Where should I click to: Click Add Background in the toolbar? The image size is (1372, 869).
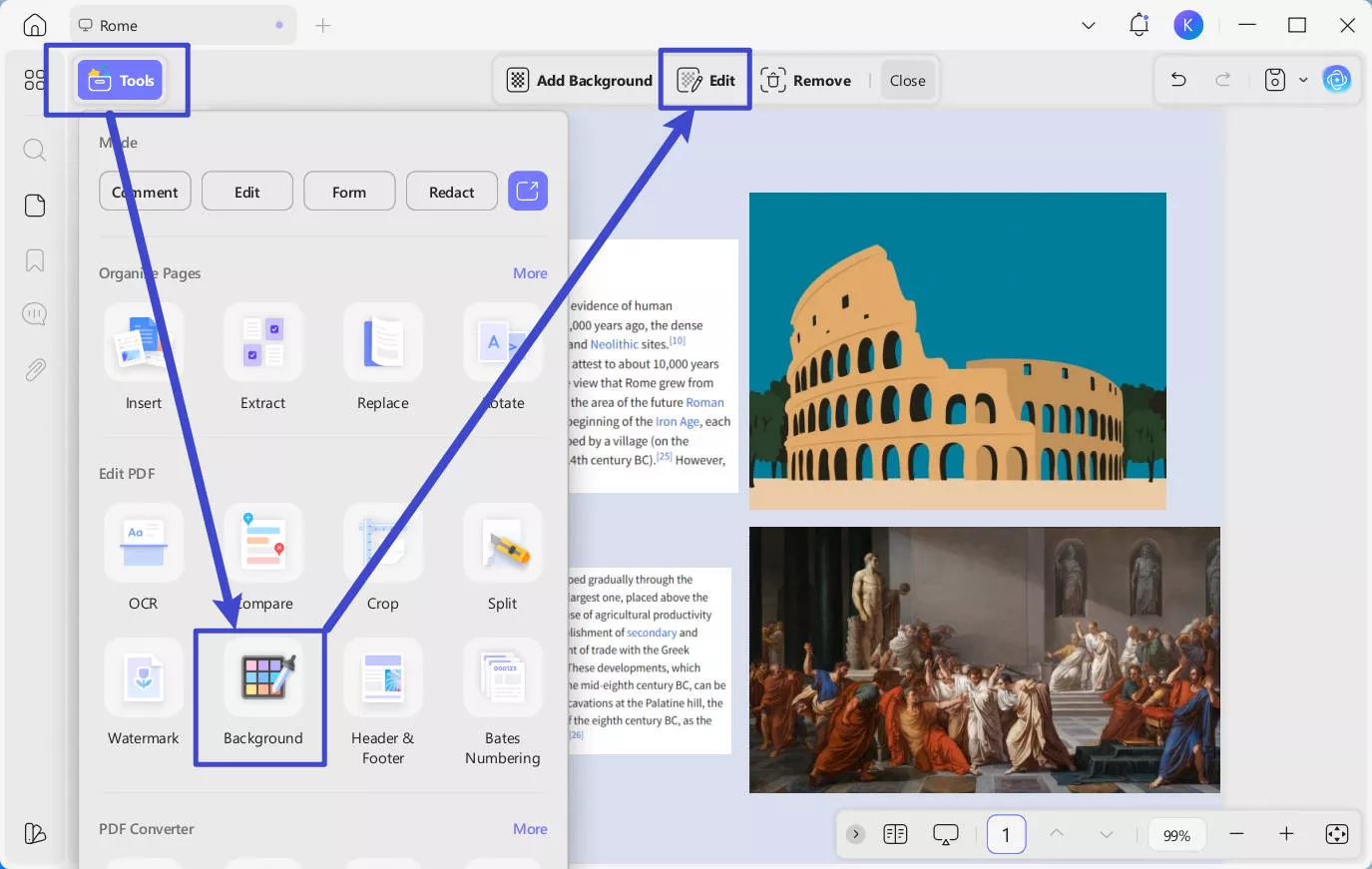click(580, 80)
